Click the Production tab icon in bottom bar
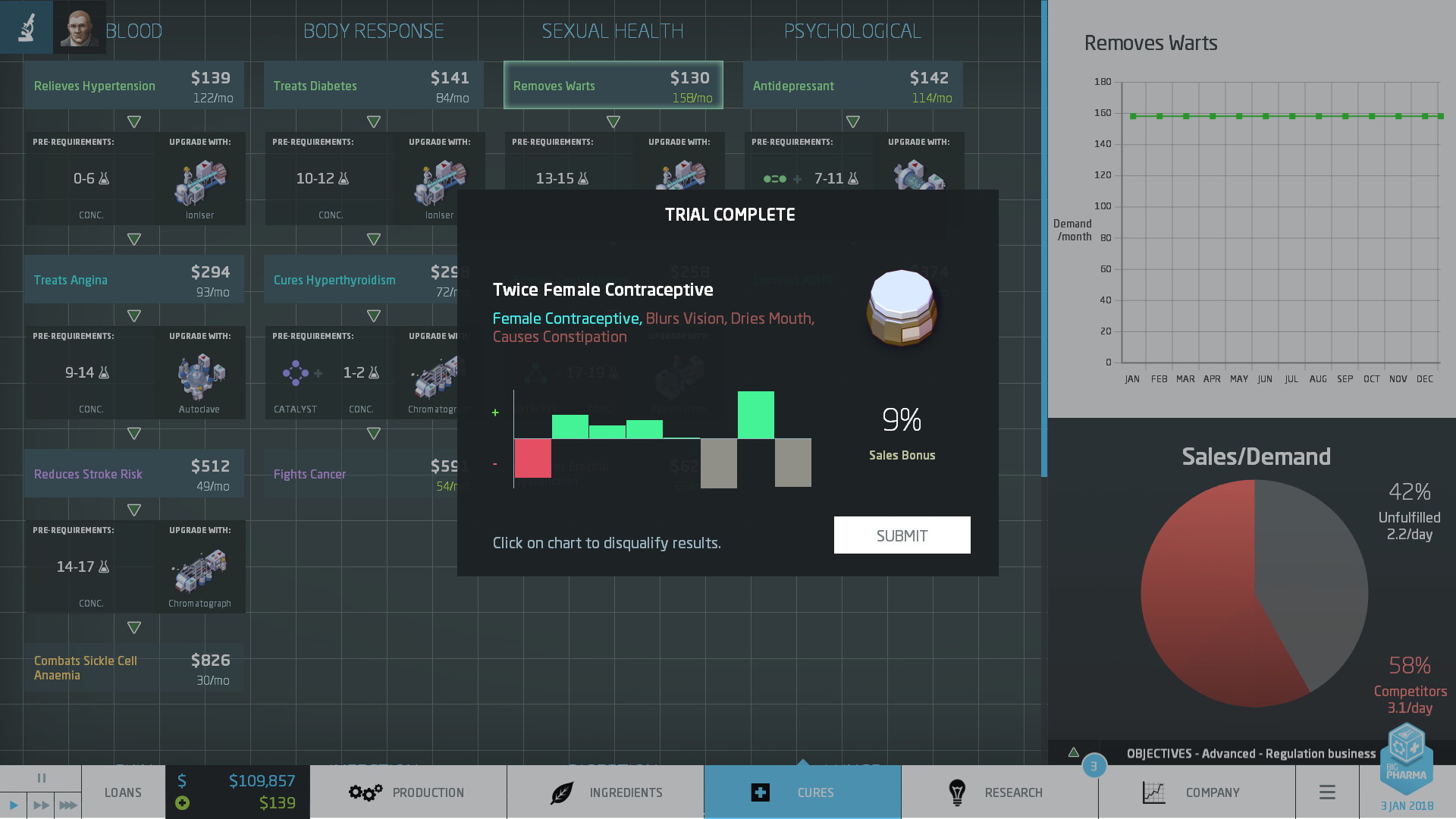Viewport: 1456px width, 819px height. (x=361, y=791)
